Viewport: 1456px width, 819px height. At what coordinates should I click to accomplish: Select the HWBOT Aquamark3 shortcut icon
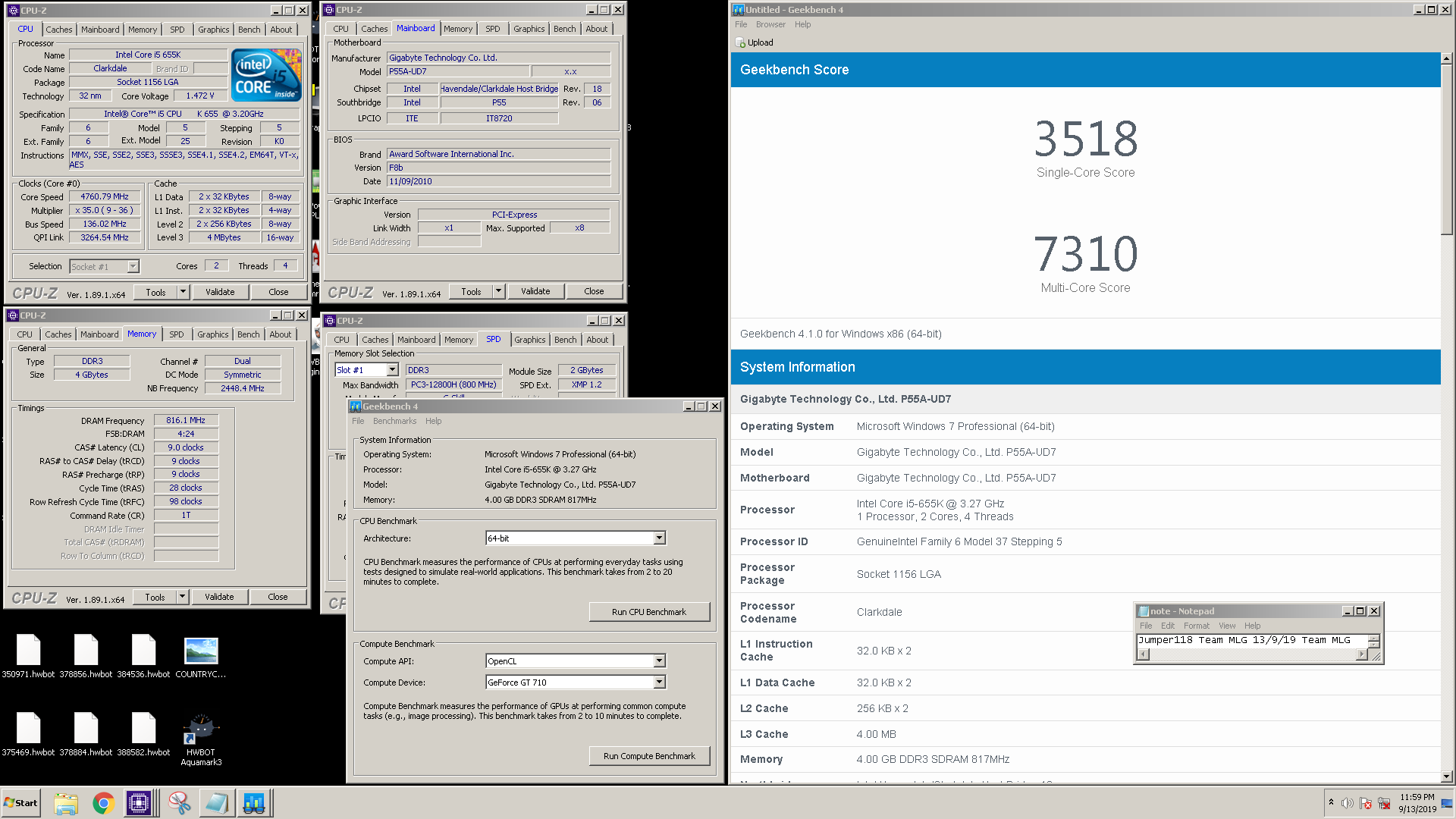201,739
